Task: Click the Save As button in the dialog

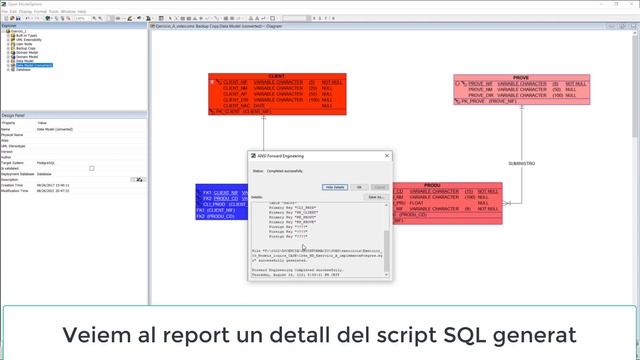Action: point(376,197)
